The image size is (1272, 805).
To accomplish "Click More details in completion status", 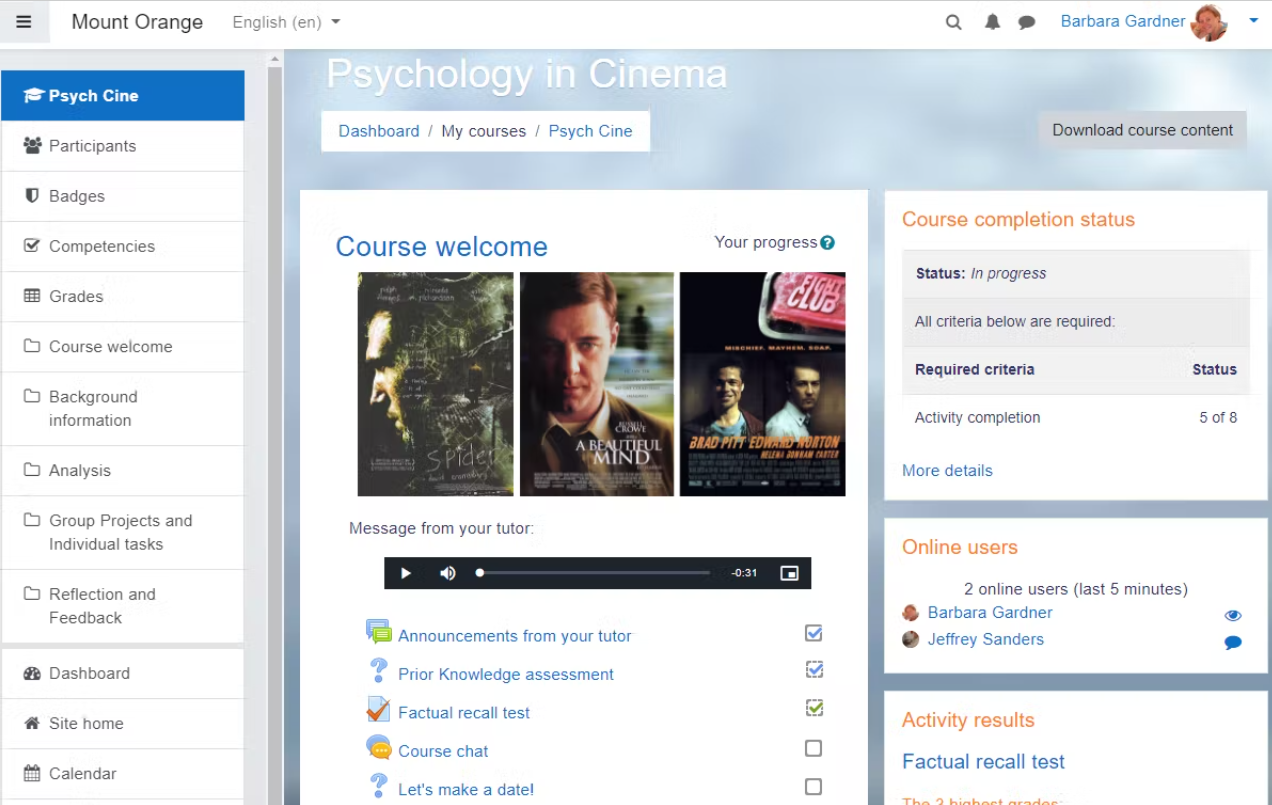I will 947,470.
